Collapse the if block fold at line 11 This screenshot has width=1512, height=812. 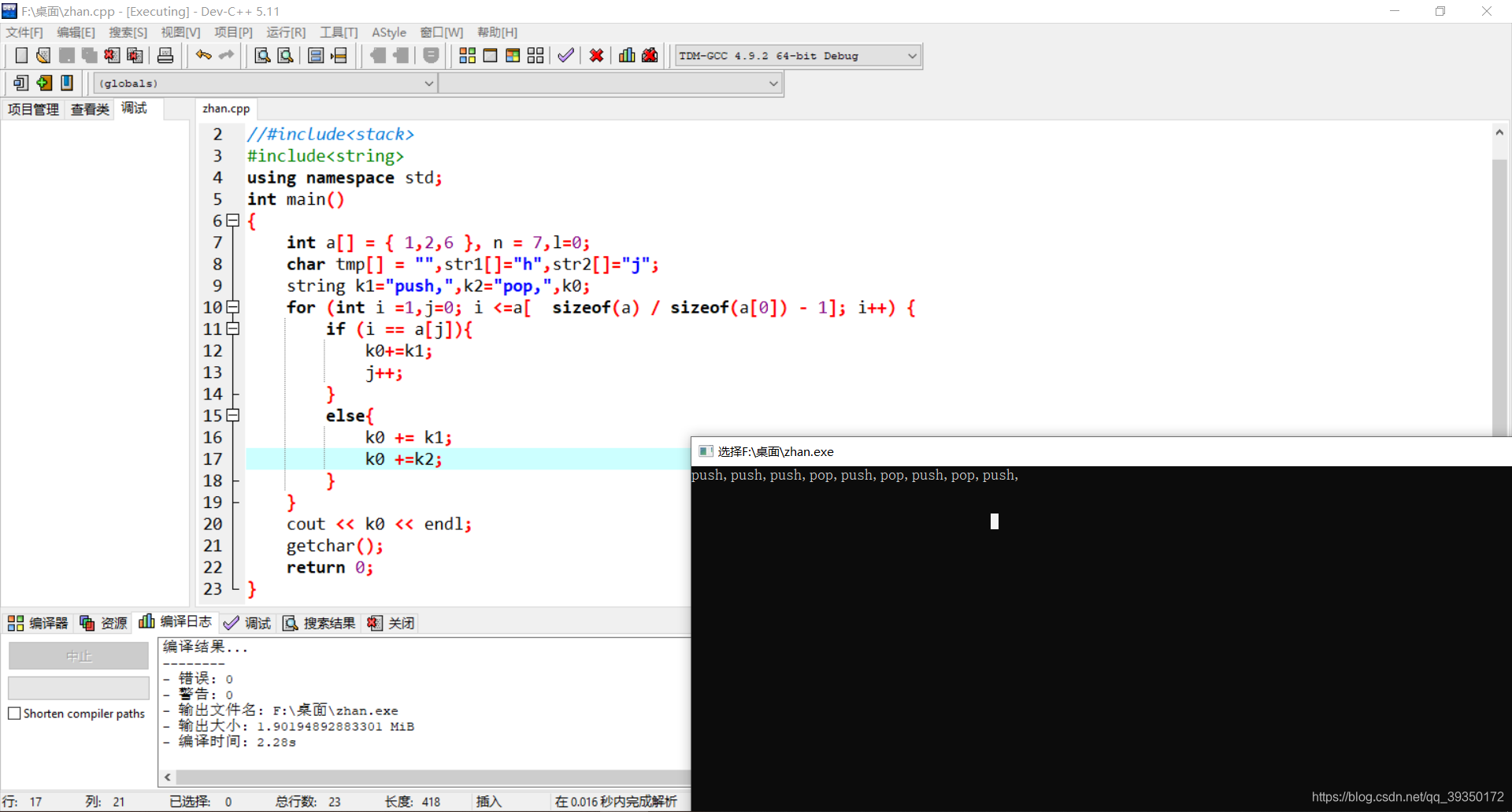point(233,328)
